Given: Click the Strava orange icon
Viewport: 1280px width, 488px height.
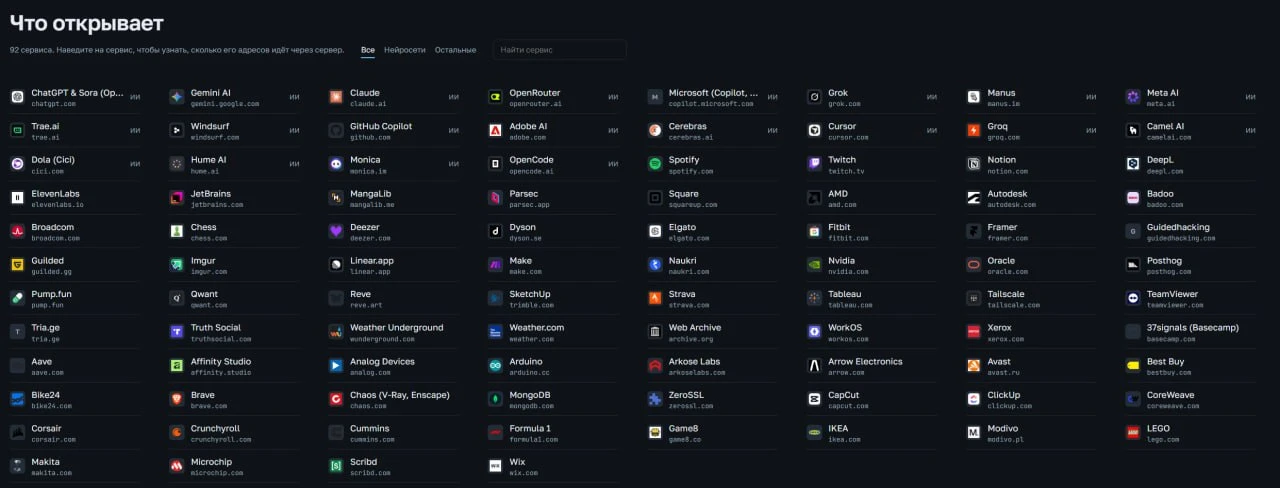Looking at the screenshot, I should (x=655, y=298).
